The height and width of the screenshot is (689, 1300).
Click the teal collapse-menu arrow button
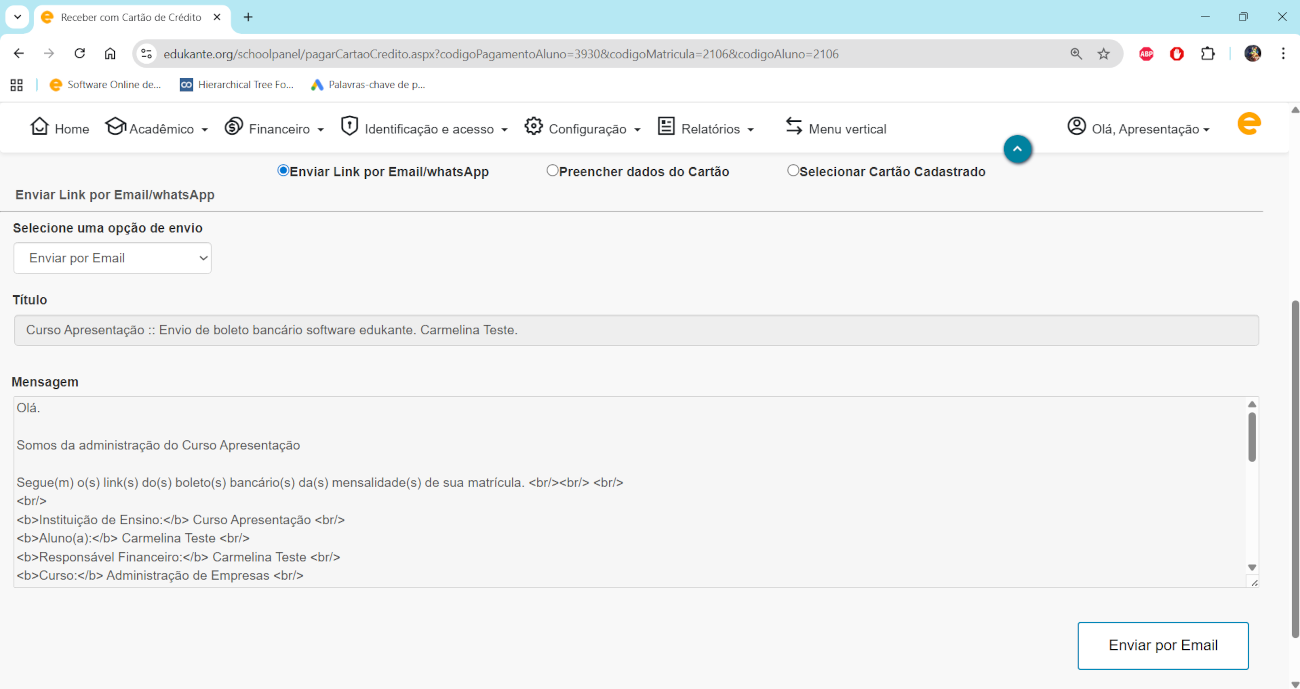point(1017,149)
